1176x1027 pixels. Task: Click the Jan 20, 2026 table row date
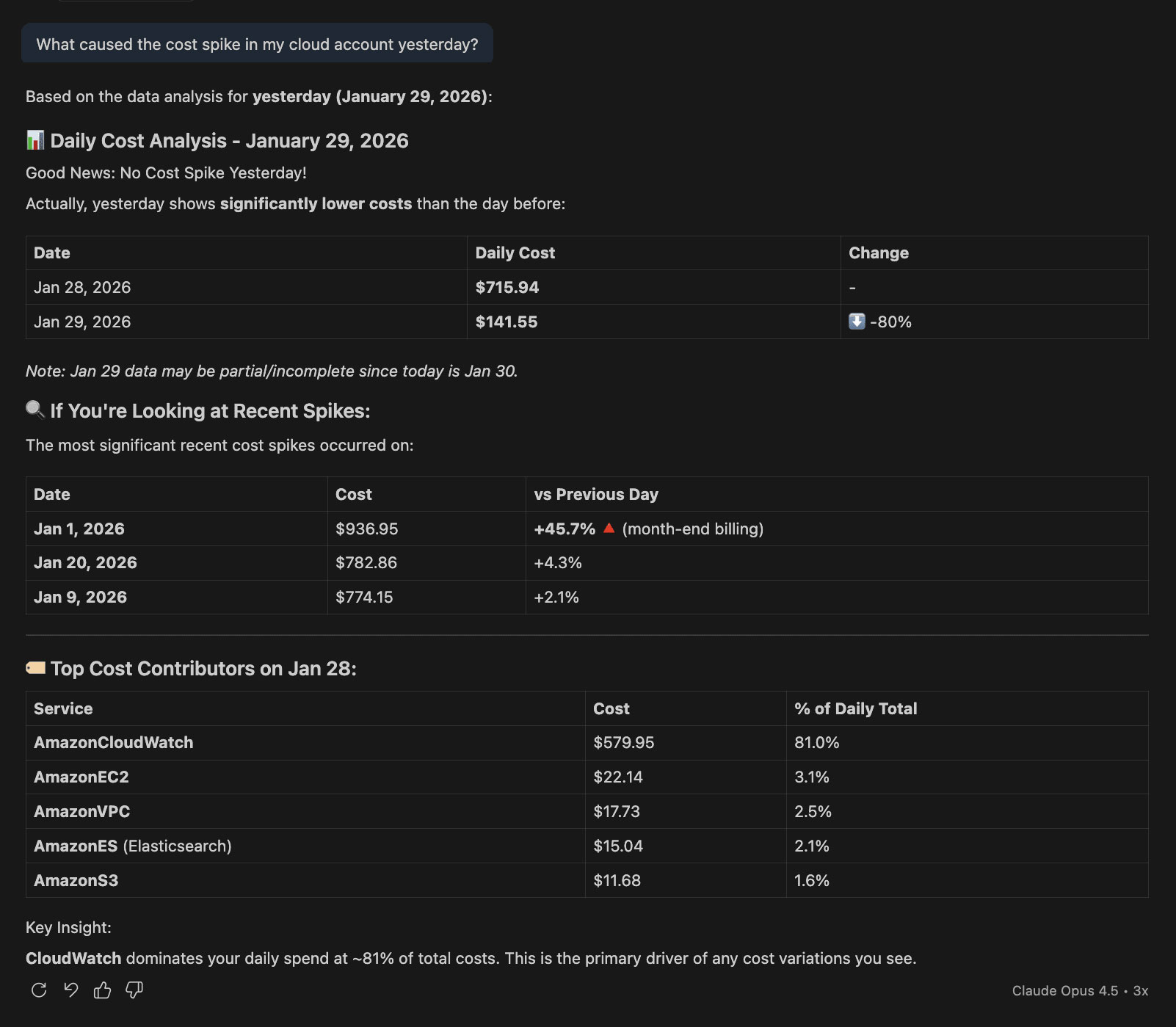85,562
